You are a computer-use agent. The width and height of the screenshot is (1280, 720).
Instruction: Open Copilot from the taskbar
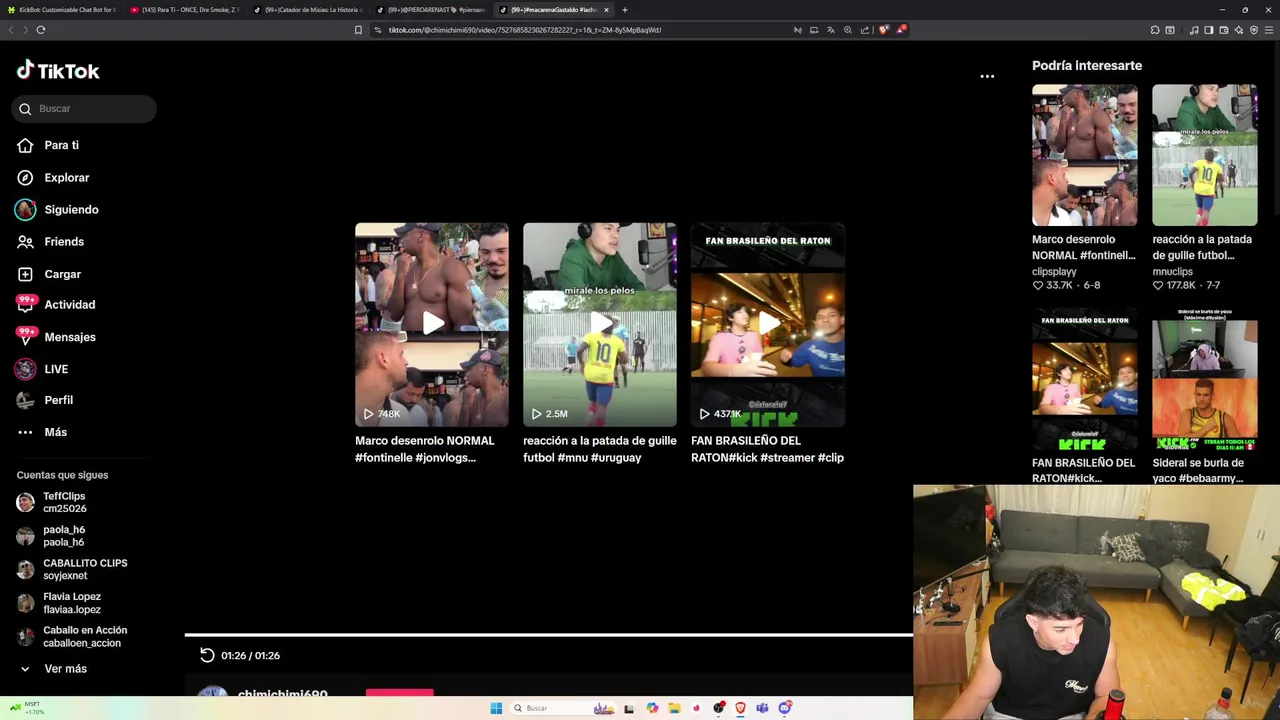click(652, 708)
